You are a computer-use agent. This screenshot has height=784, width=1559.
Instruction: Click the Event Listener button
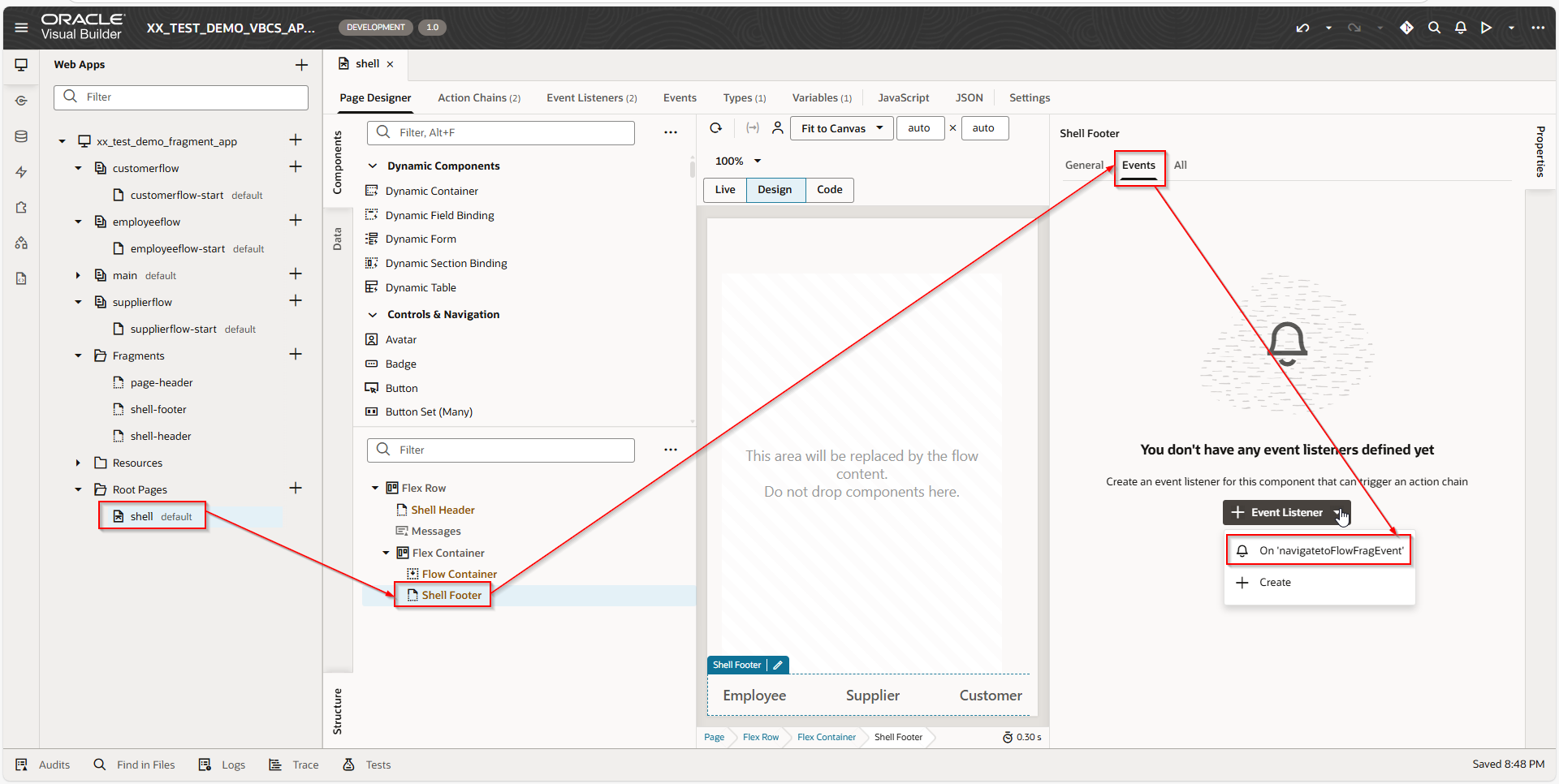tap(1286, 512)
